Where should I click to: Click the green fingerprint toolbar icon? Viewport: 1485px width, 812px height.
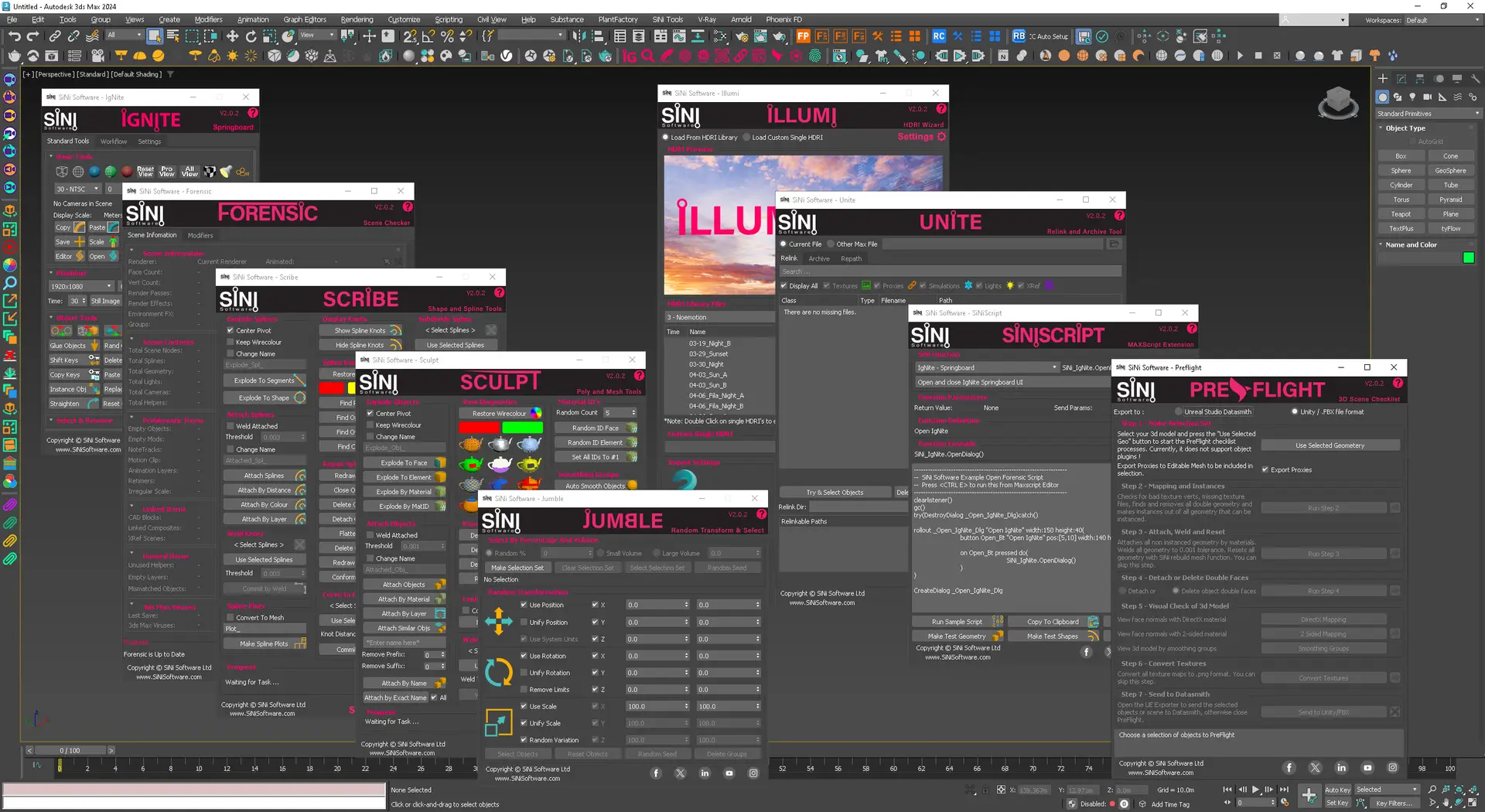(x=815, y=56)
